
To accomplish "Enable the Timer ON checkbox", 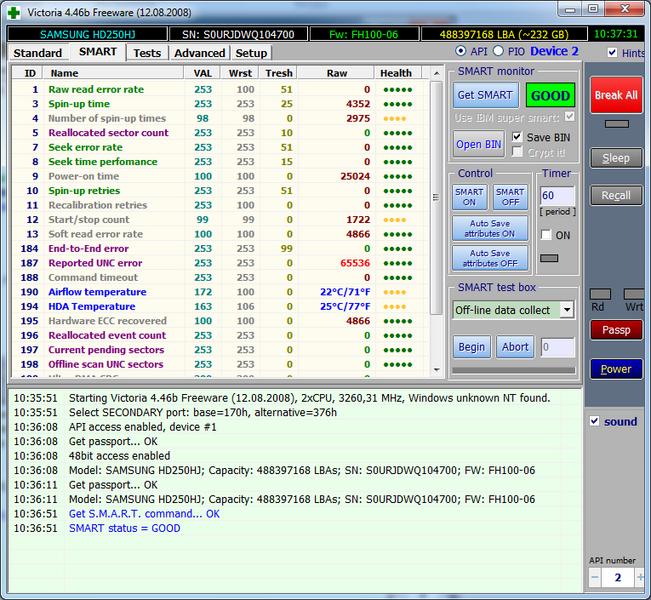I will [546, 235].
